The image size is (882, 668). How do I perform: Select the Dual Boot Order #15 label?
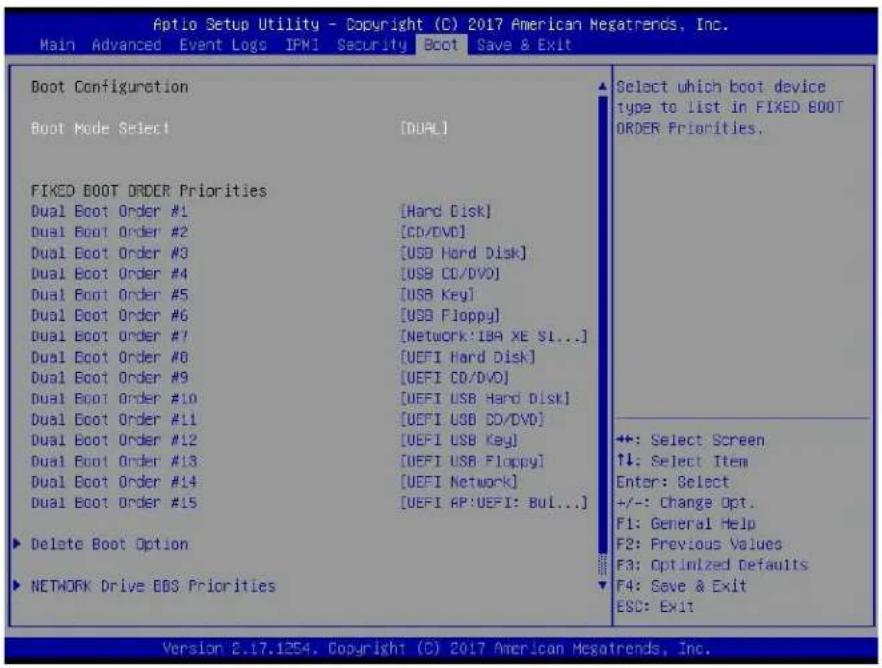pyautogui.click(x=114, y=503)
